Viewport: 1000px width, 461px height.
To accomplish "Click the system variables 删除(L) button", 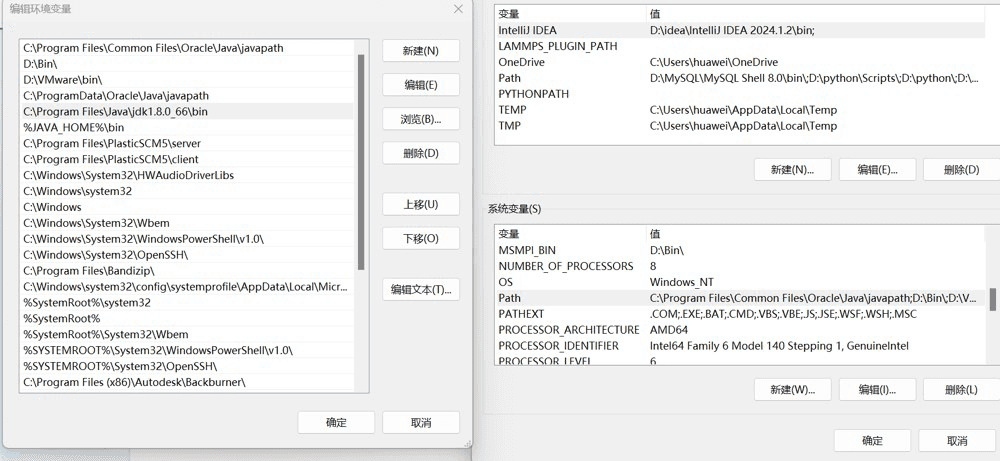I will click(962, 390).
